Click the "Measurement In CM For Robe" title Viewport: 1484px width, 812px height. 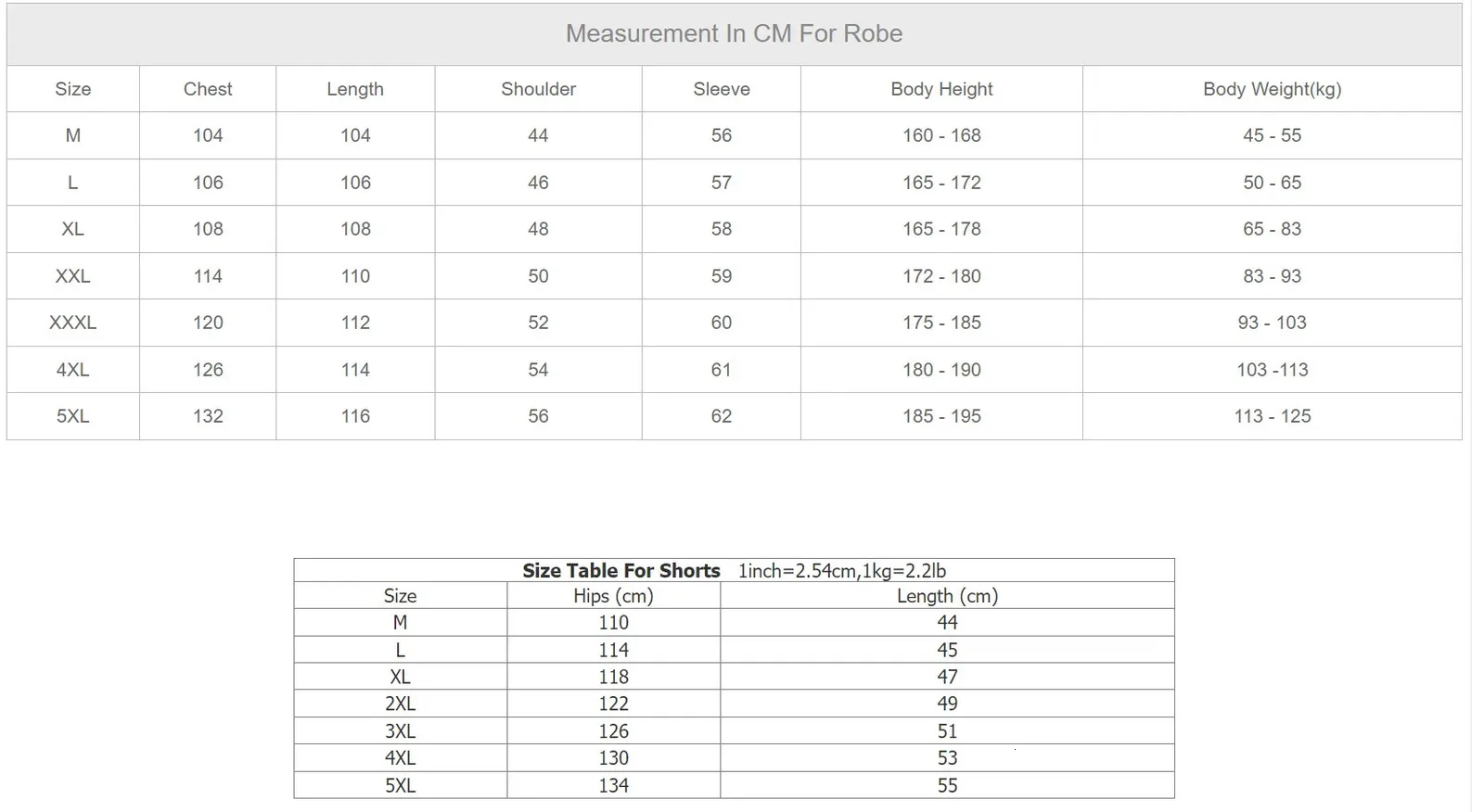tap(734, 34)
